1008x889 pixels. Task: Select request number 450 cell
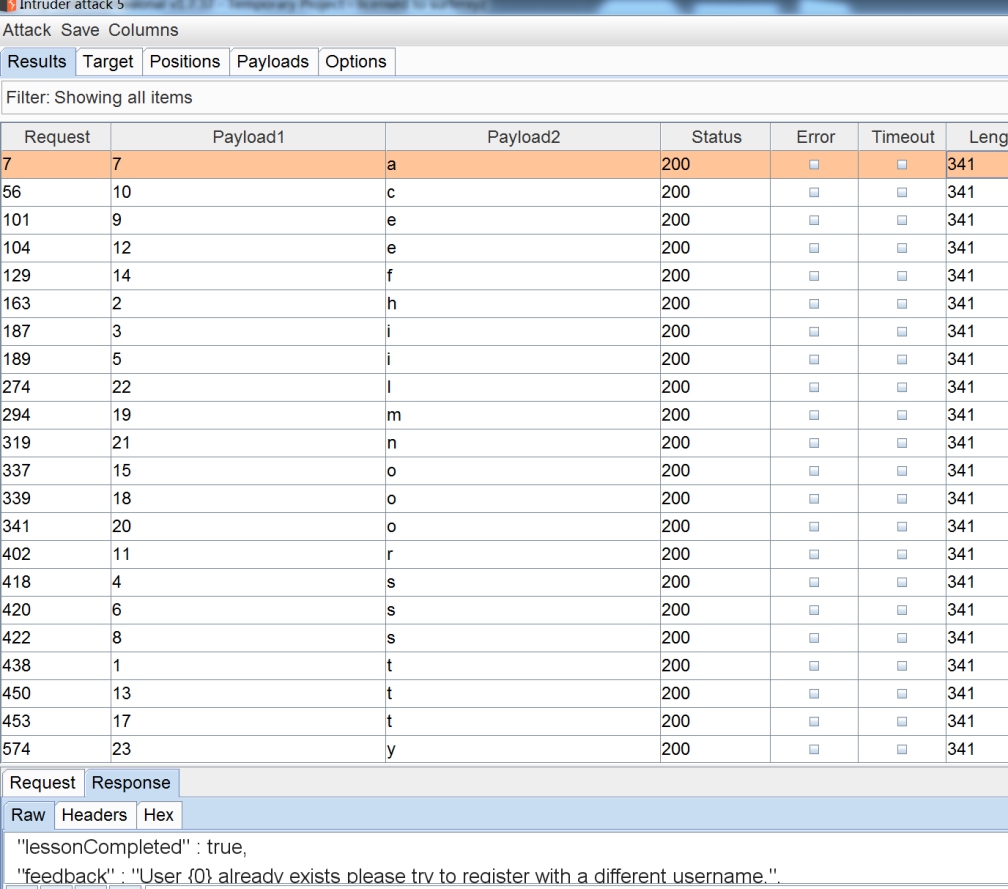(56, 694)
